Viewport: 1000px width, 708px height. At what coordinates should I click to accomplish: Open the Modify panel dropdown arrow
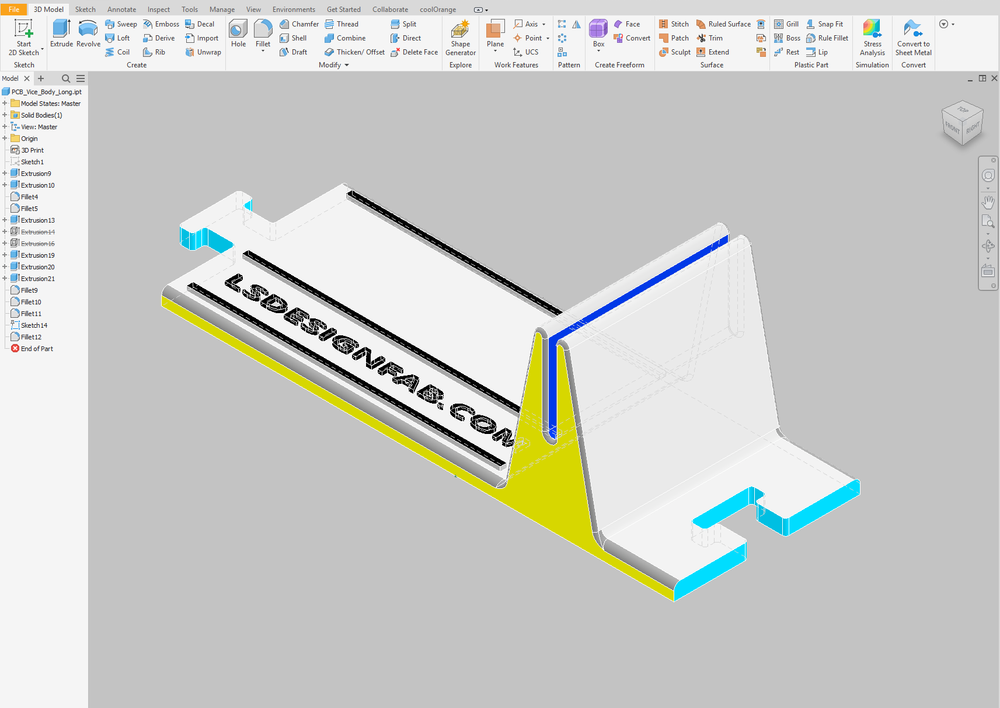click(347, 65)
